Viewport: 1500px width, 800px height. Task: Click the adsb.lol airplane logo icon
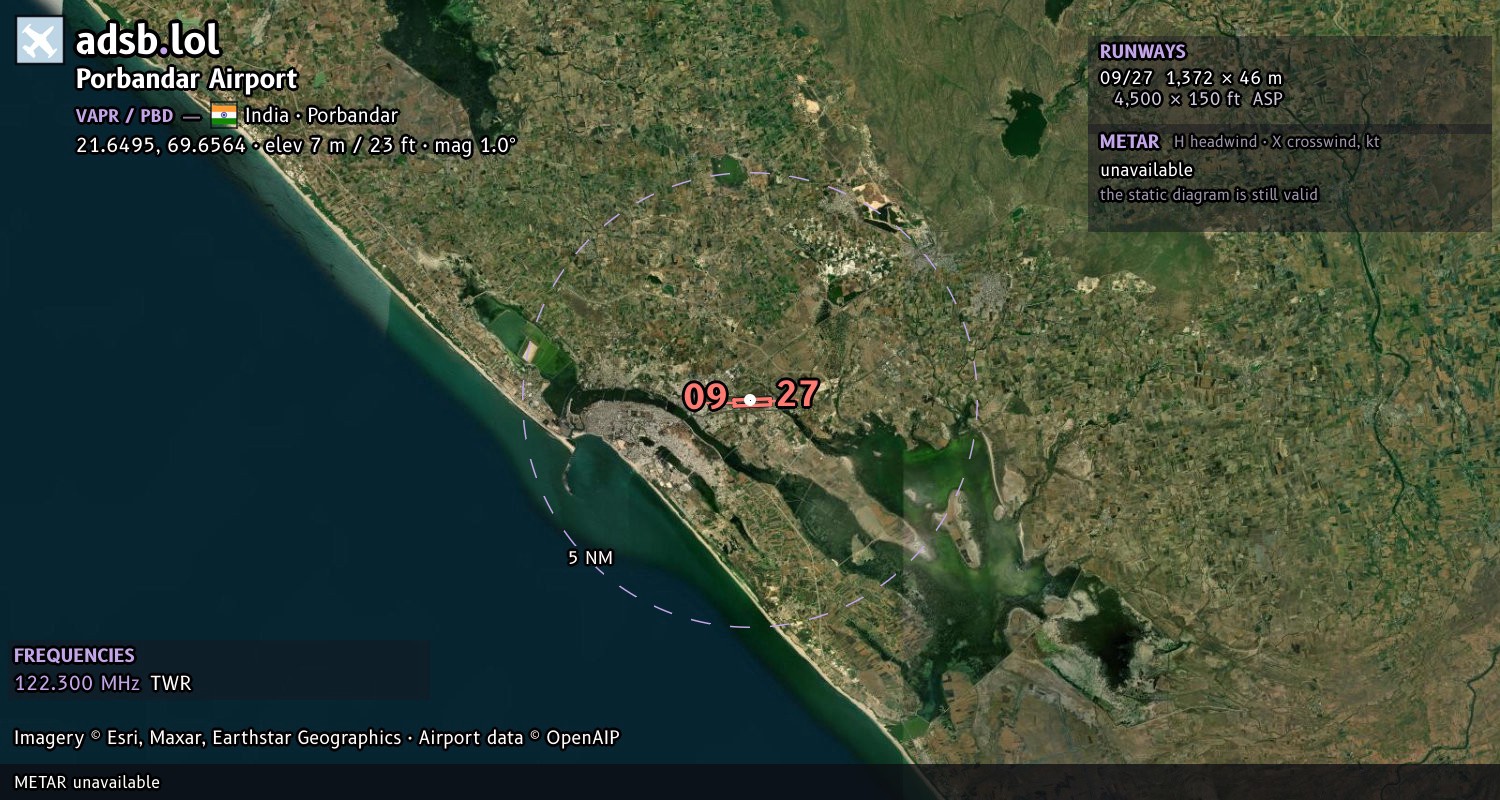[x=40, y=40]
